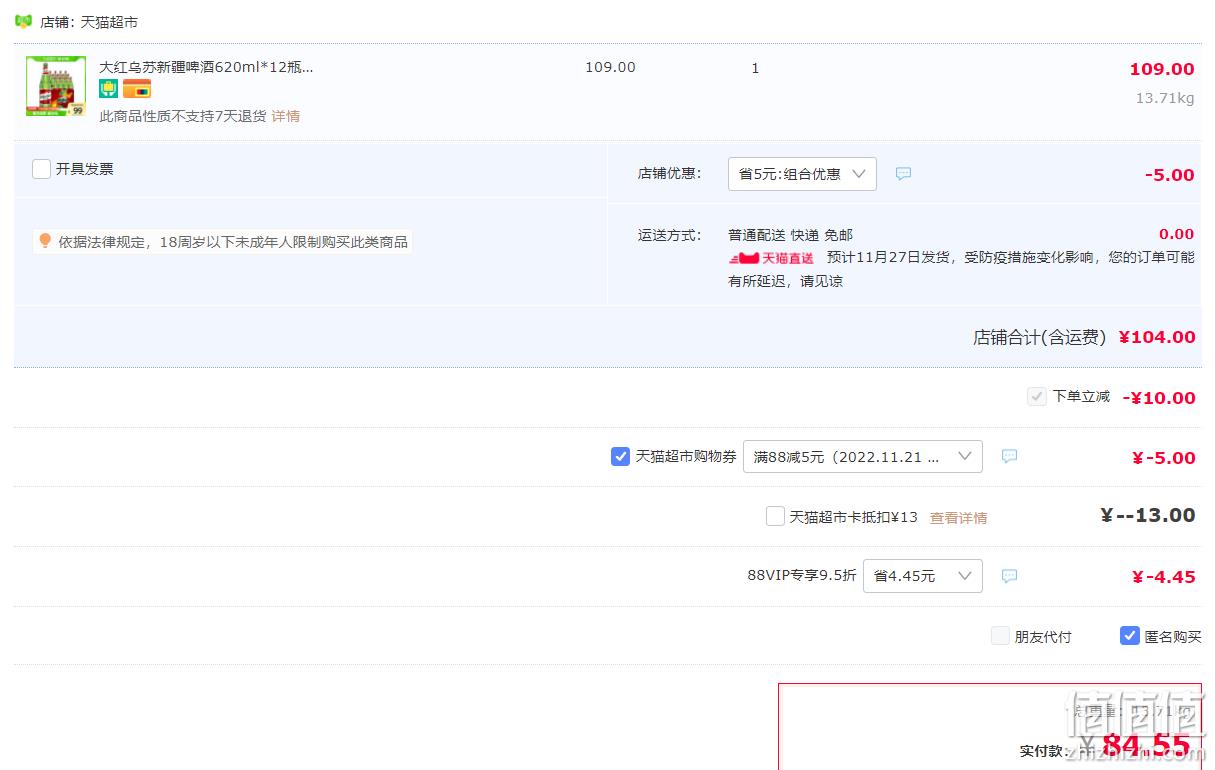Click the weight value 13.71kg
The width and height of the screenshot is (1215, 770).
1164,98
